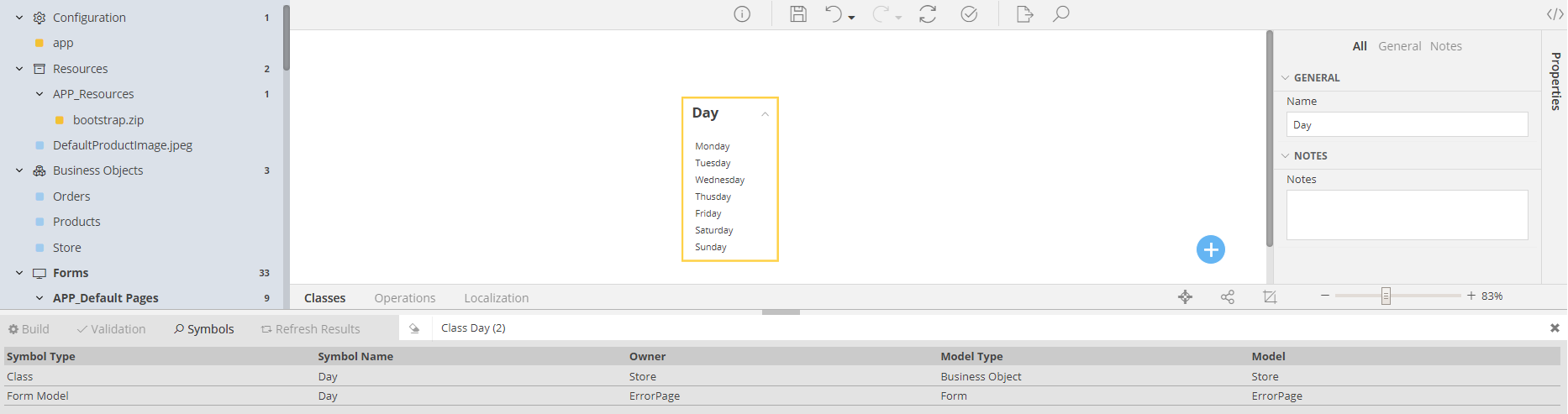Click the refresh arrows toolbar icon
The width and height of the screenshot is (1568, 414).
pyautogui.click(x=928, y=14)
